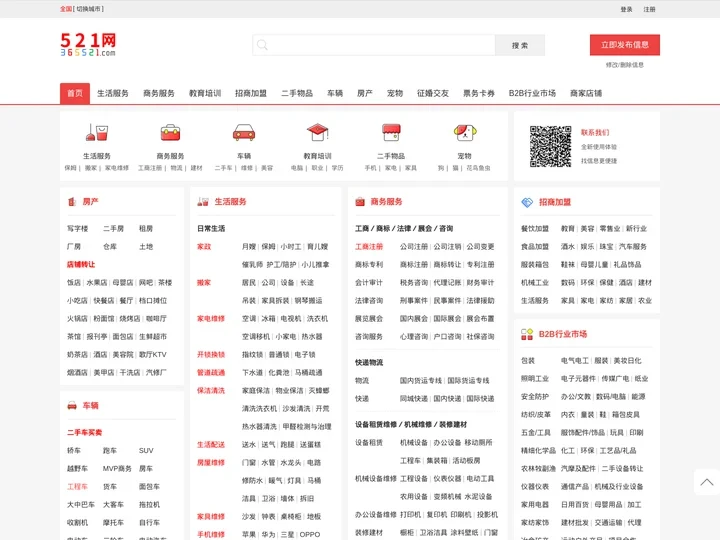Click the back-to-top arrow button
Screen dimensions: 720x540
pyautogui.click(x=707, y=482)
